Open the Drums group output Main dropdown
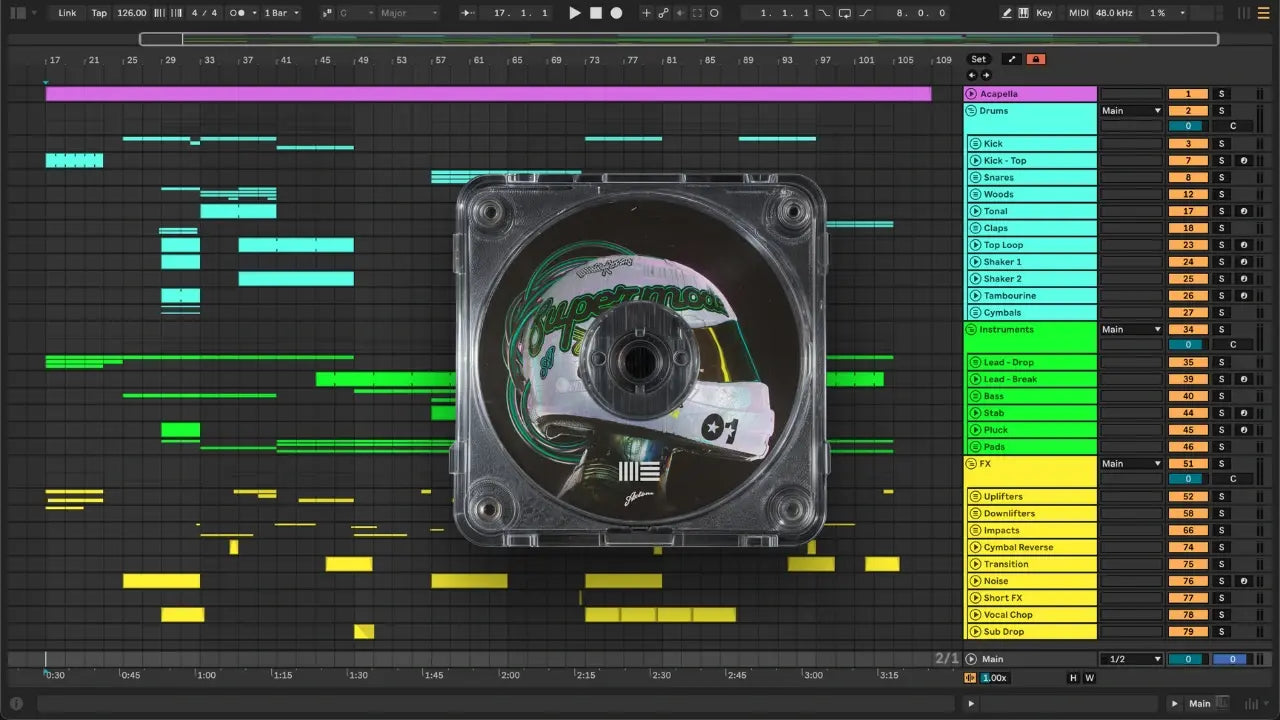Viewport: 1280px width, 720px height. (1131, 111)
